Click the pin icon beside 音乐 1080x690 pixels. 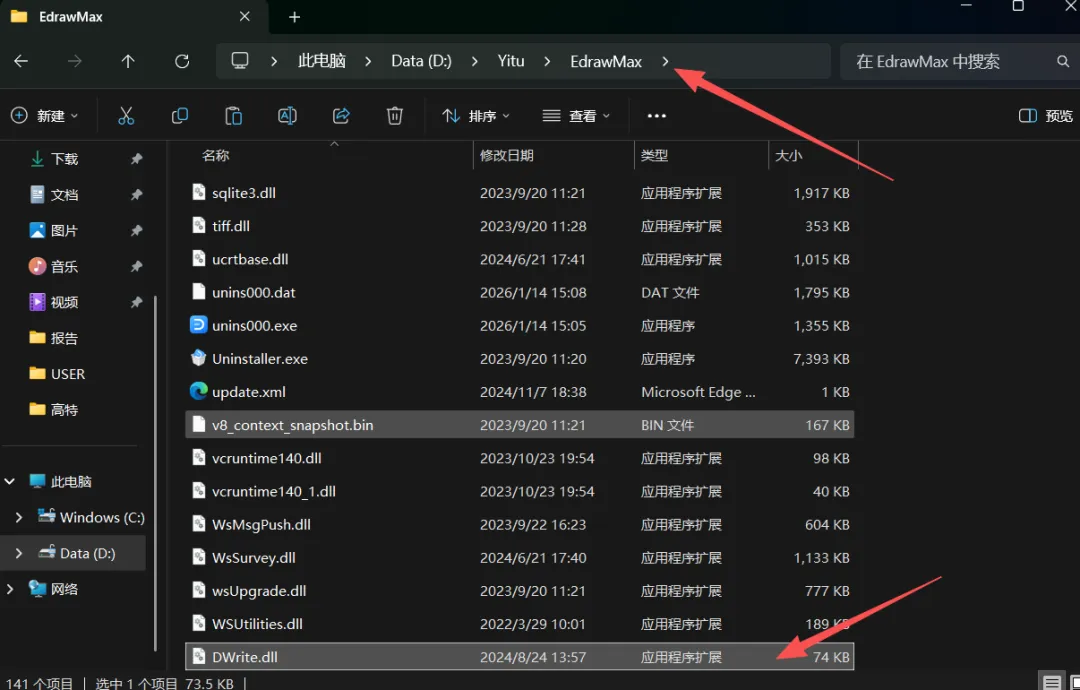tap(136, 266)
